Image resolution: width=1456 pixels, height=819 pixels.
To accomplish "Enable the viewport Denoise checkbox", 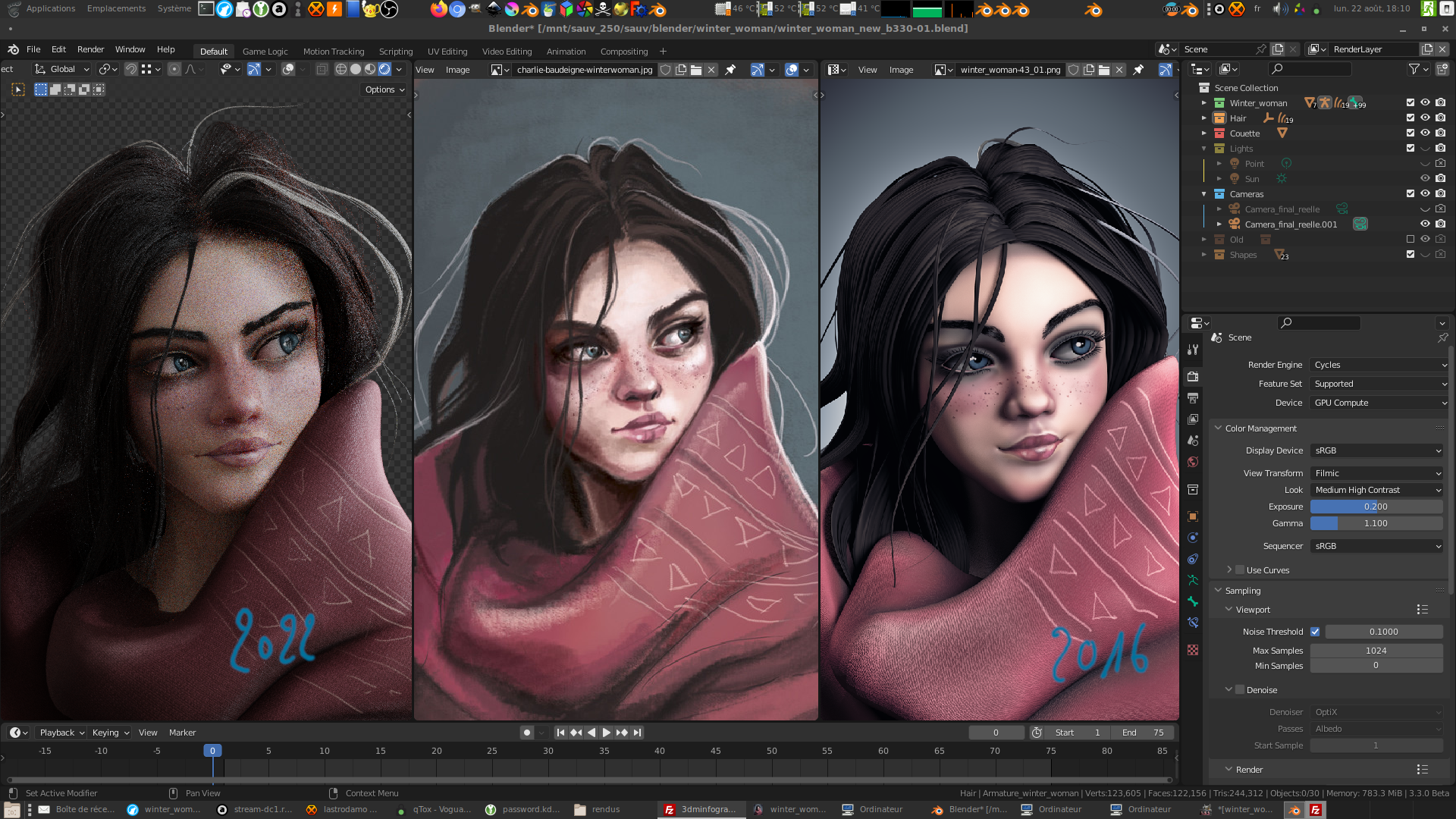I will coord(1240,690).
